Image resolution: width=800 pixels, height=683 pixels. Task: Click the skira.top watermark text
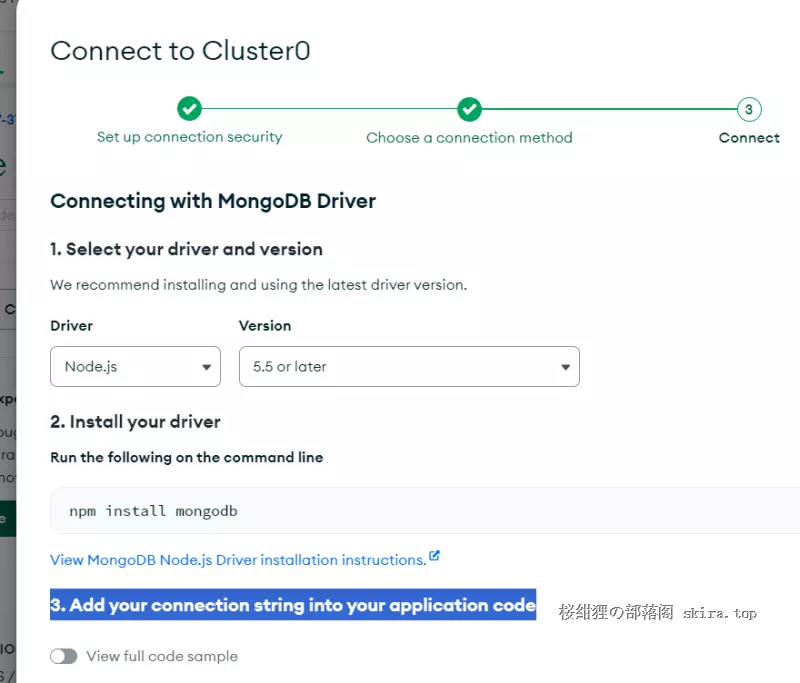coord(719,613)
